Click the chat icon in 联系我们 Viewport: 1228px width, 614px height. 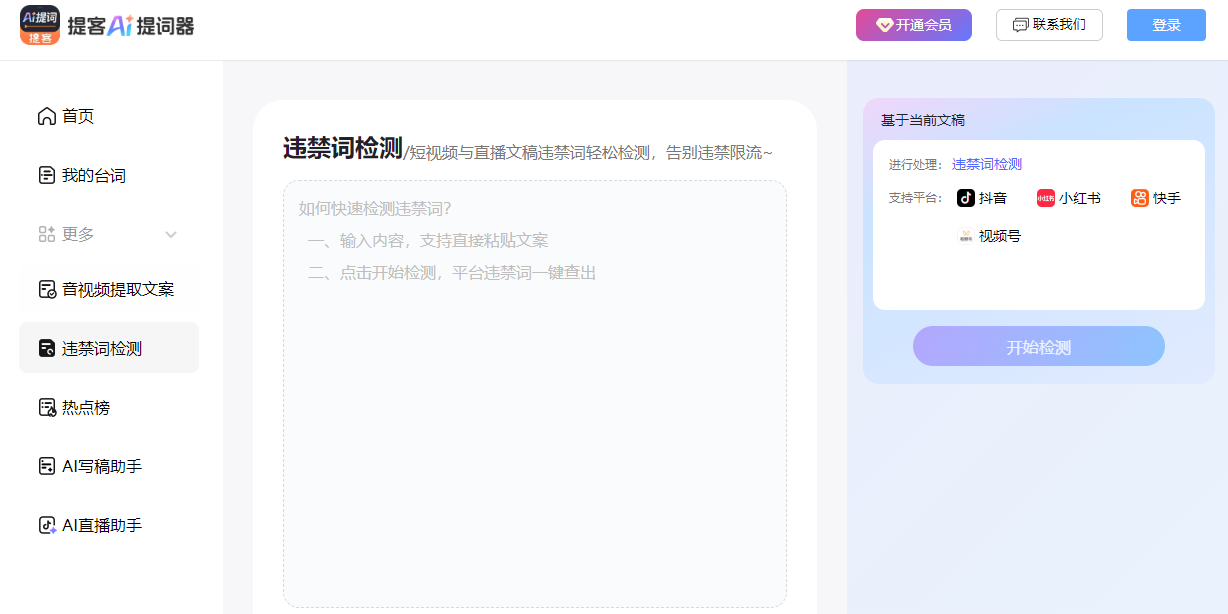[x=1020, y=25]
